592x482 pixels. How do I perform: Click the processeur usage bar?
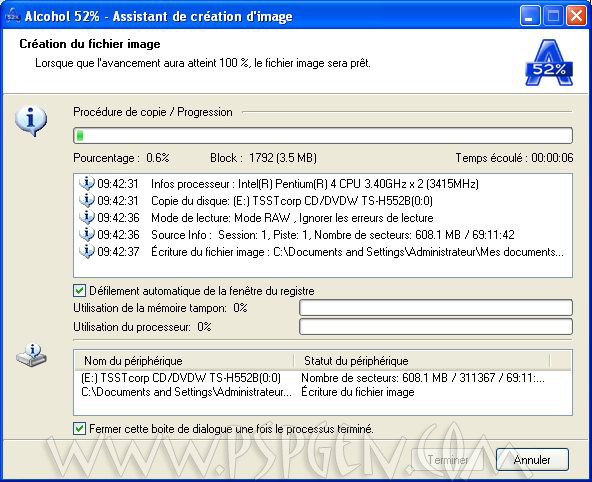click(436, 326)
